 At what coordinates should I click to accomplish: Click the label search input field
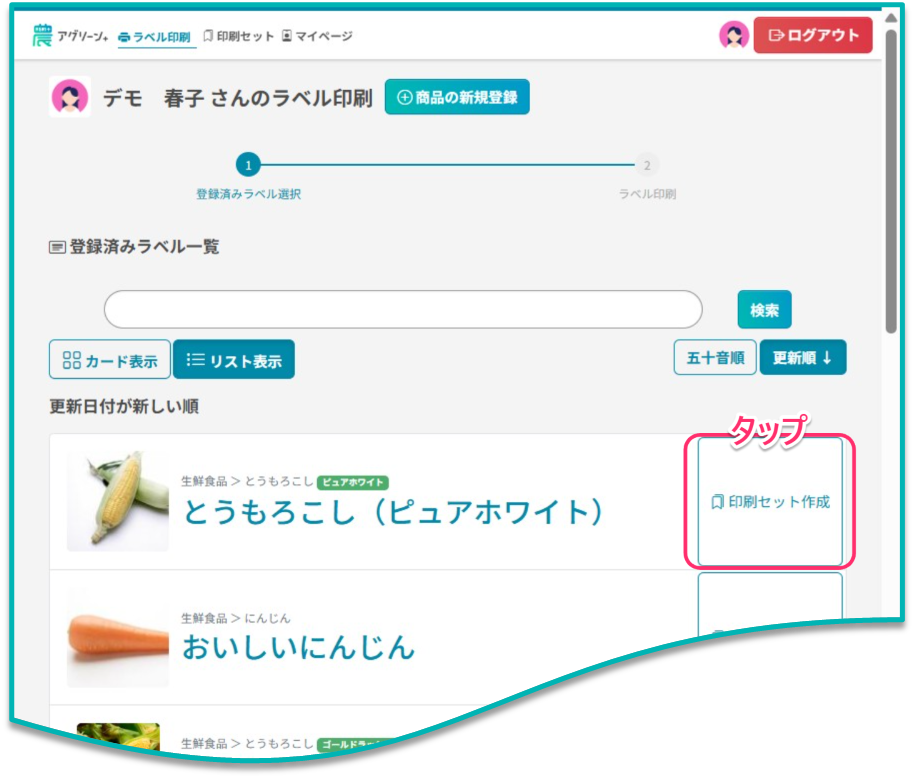click(403, 310)
